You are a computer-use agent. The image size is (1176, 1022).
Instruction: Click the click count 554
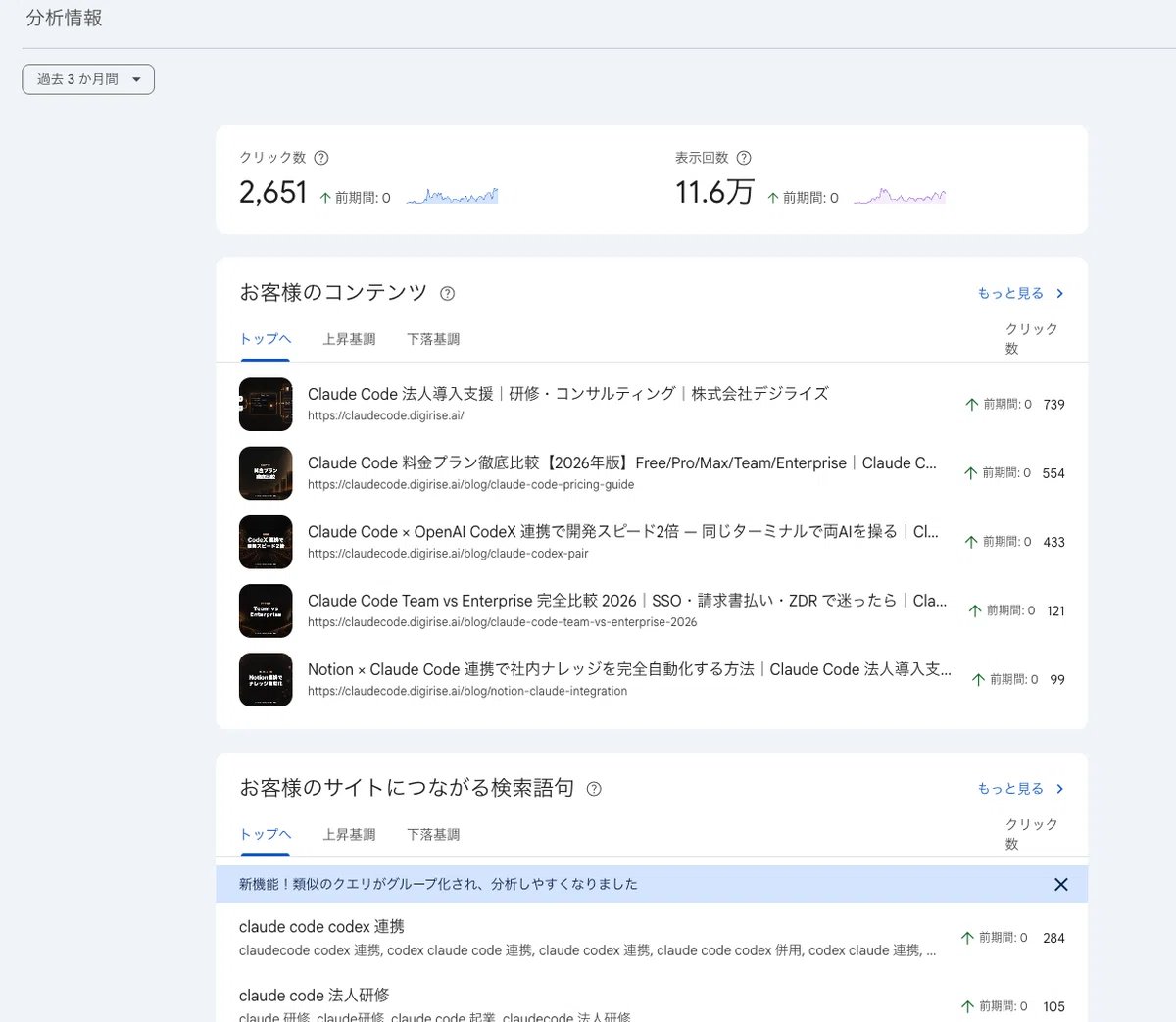(x=1053, y=473)
